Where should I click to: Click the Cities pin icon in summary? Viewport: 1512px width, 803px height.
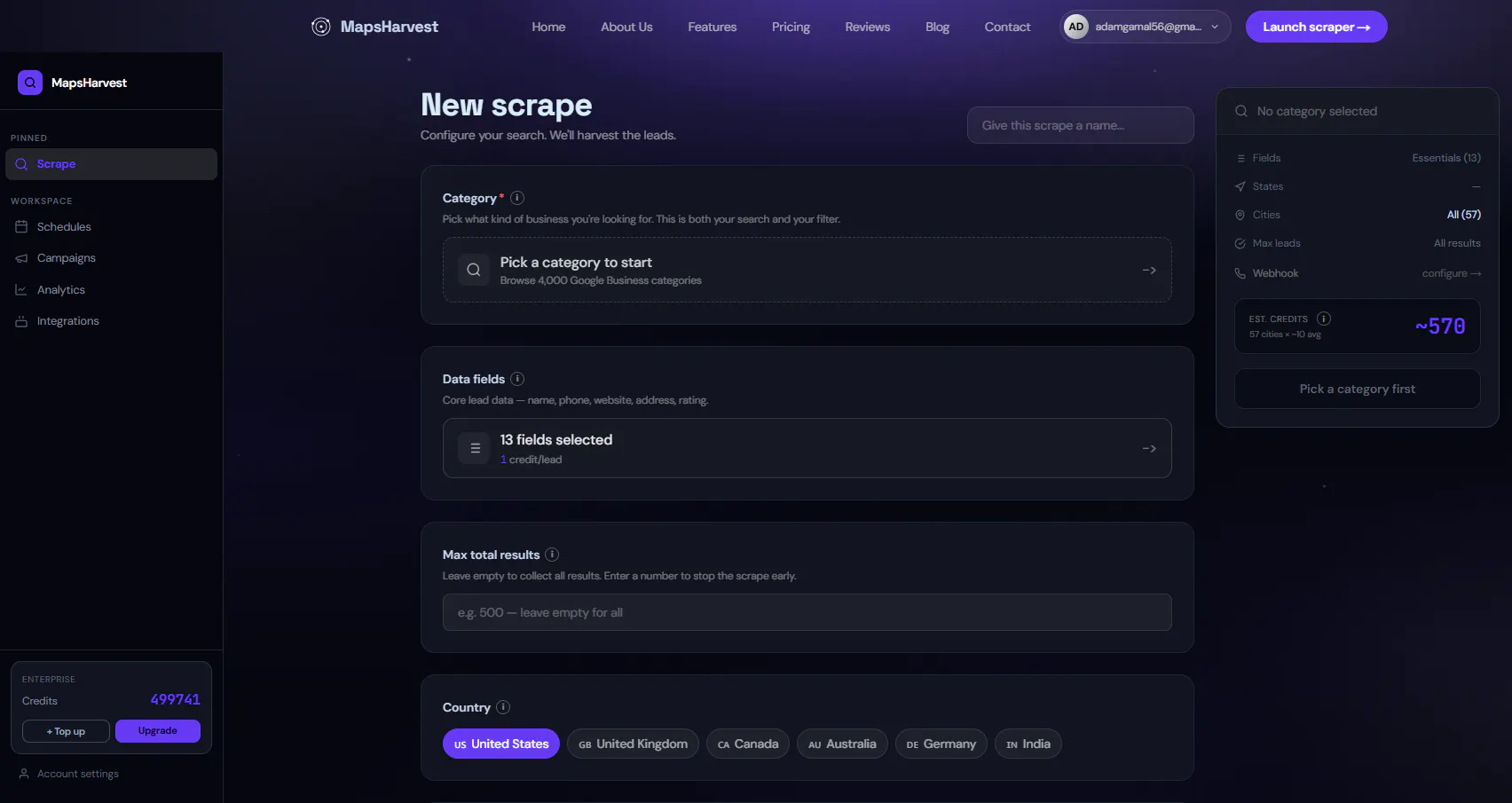point(1240,215)
